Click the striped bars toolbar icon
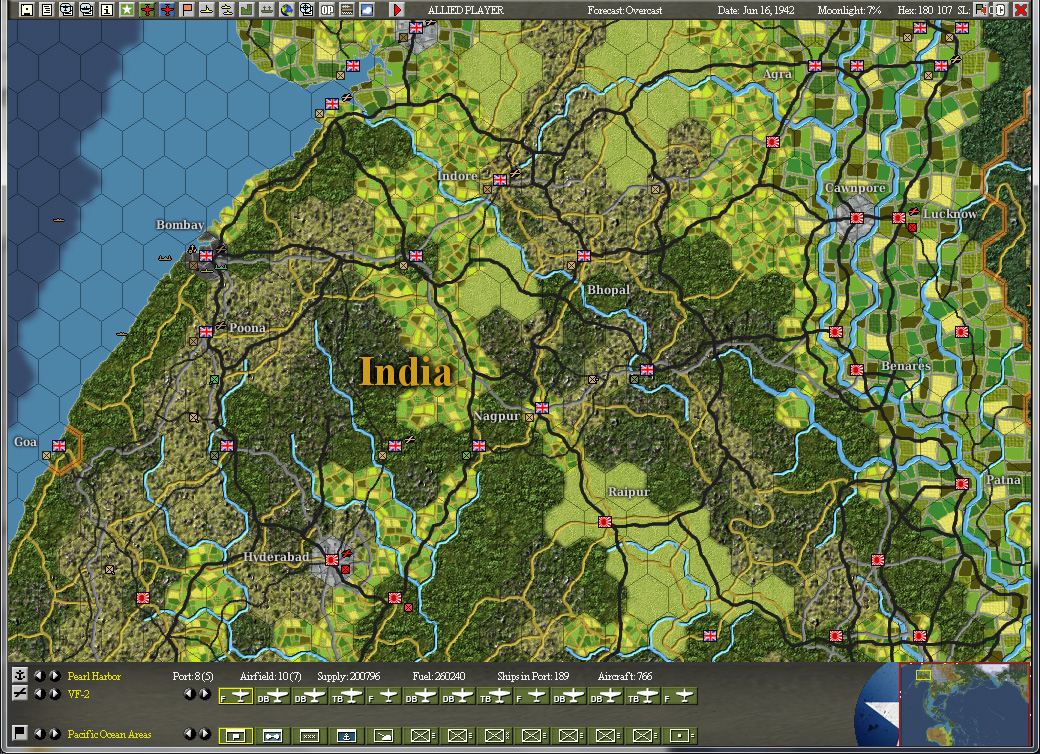Viewport: 1040px width, 754px height. click(346, 9)
